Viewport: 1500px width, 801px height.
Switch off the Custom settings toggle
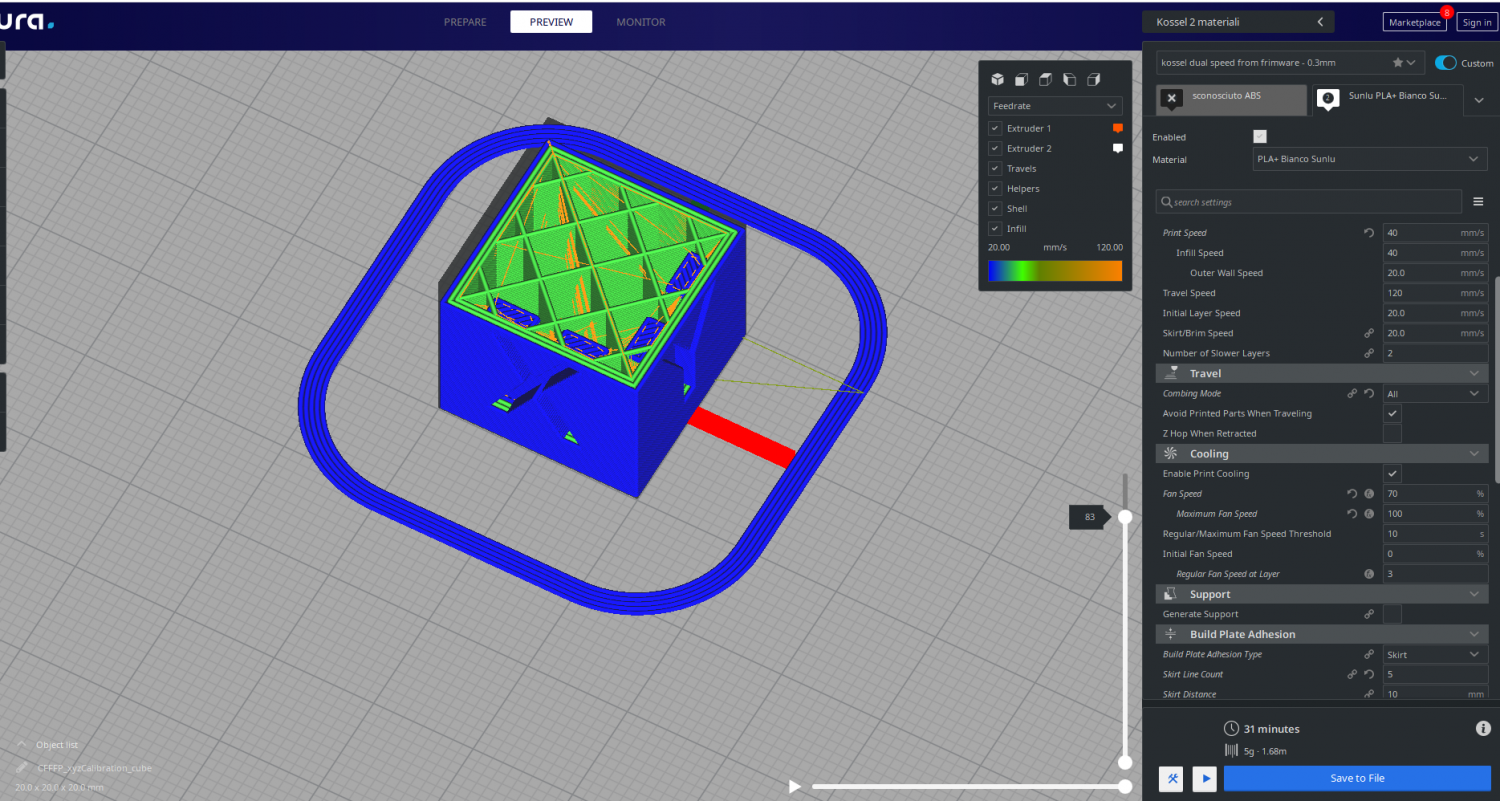[x=1445, y=63]
